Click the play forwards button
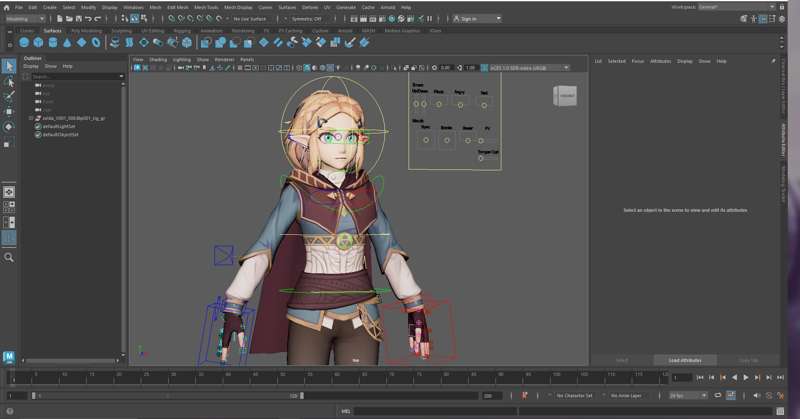This screenshot has height=419, width=800. [x=746, y=377]
